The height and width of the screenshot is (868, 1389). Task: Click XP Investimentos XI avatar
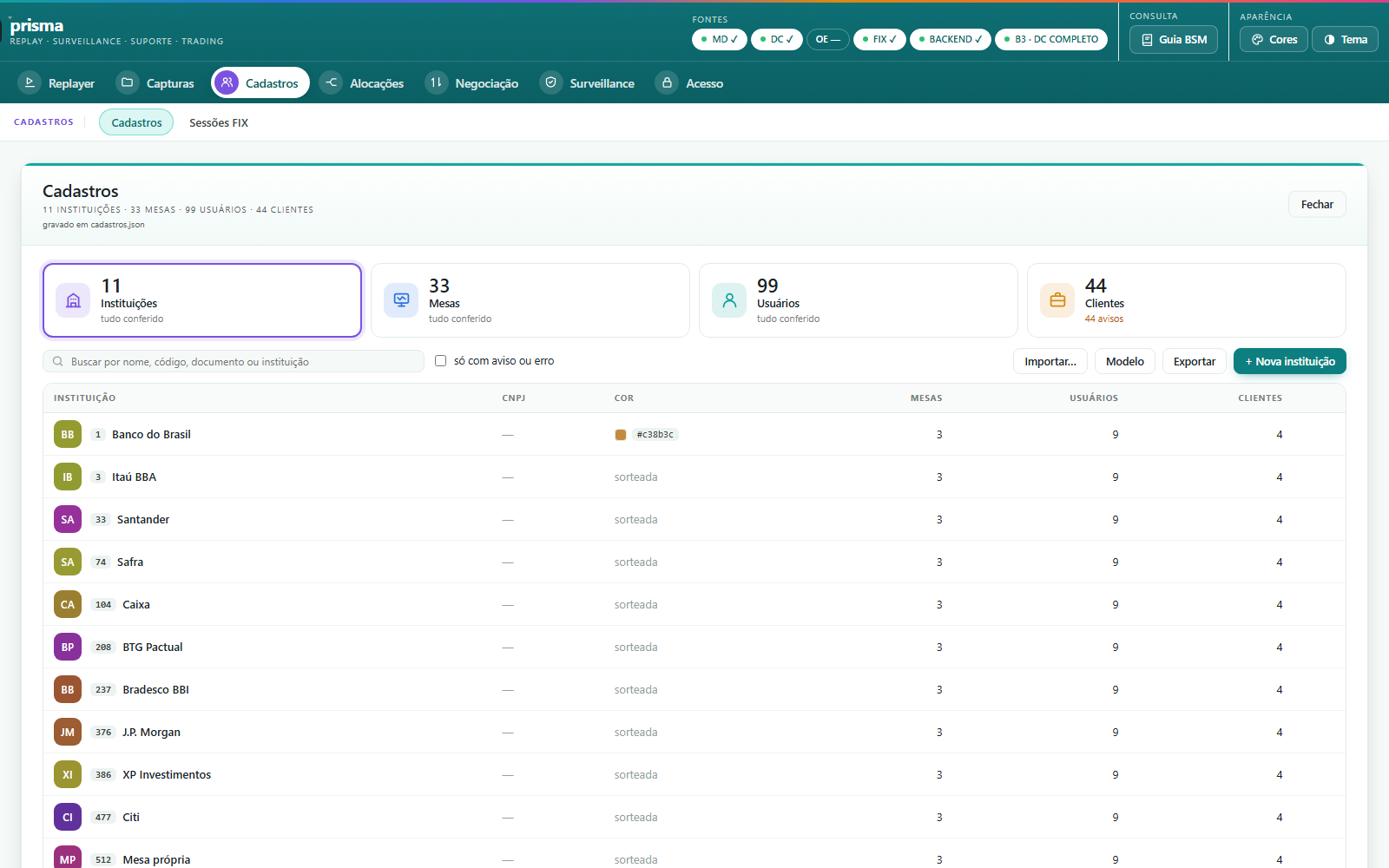point(68,774)
